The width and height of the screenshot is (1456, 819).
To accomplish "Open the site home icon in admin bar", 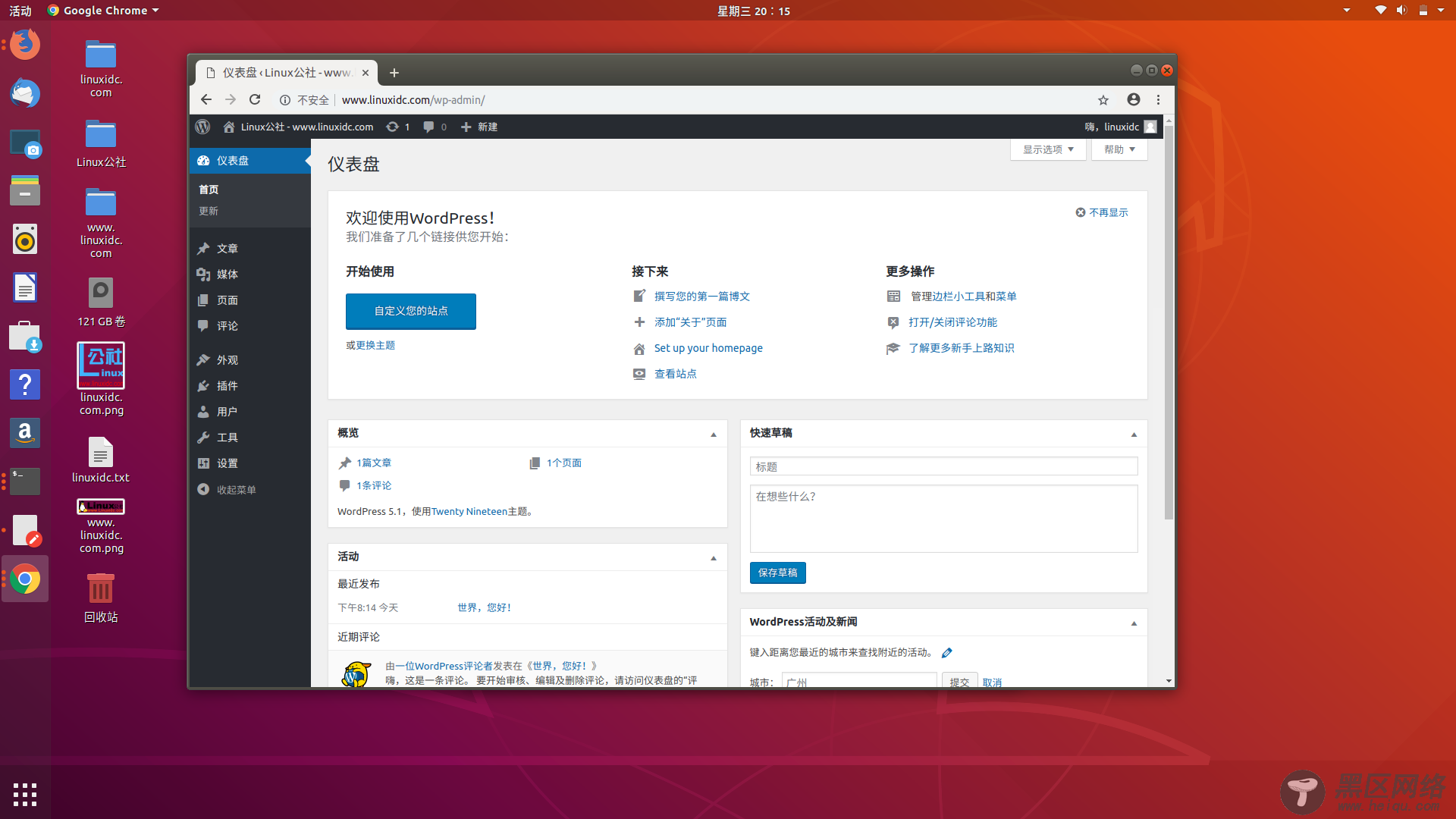I will pyautogui.click(x=228, y=127).
